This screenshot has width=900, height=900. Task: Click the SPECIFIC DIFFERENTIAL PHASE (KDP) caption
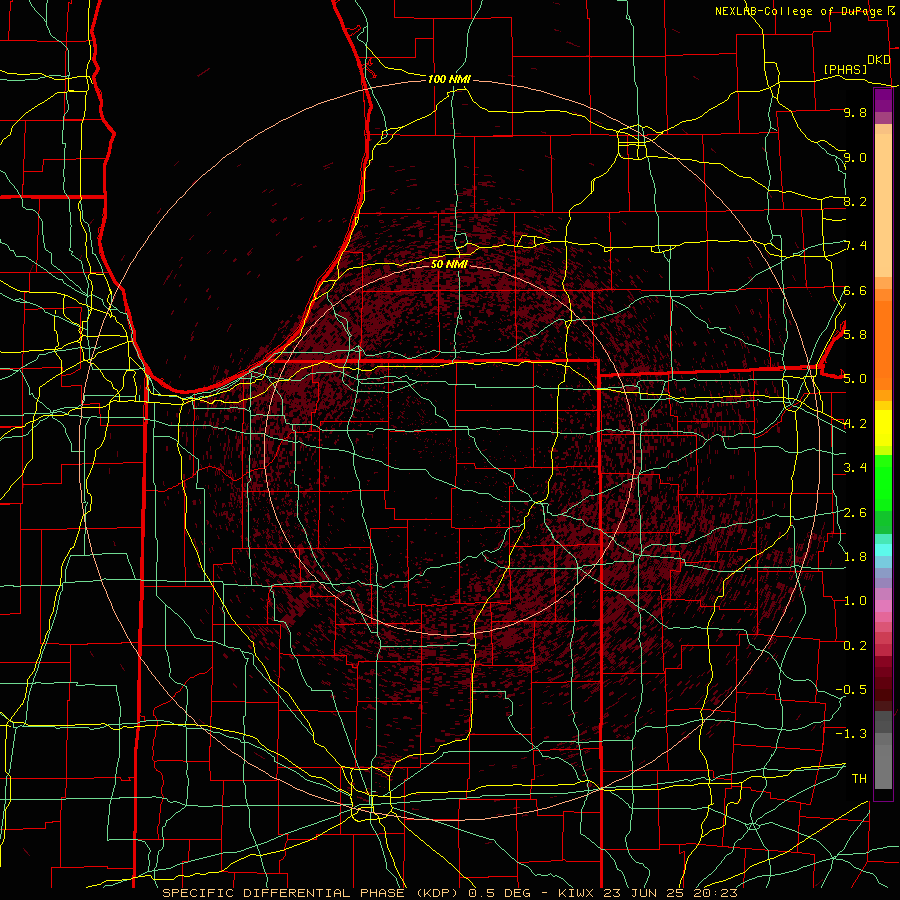coord(312,893)
